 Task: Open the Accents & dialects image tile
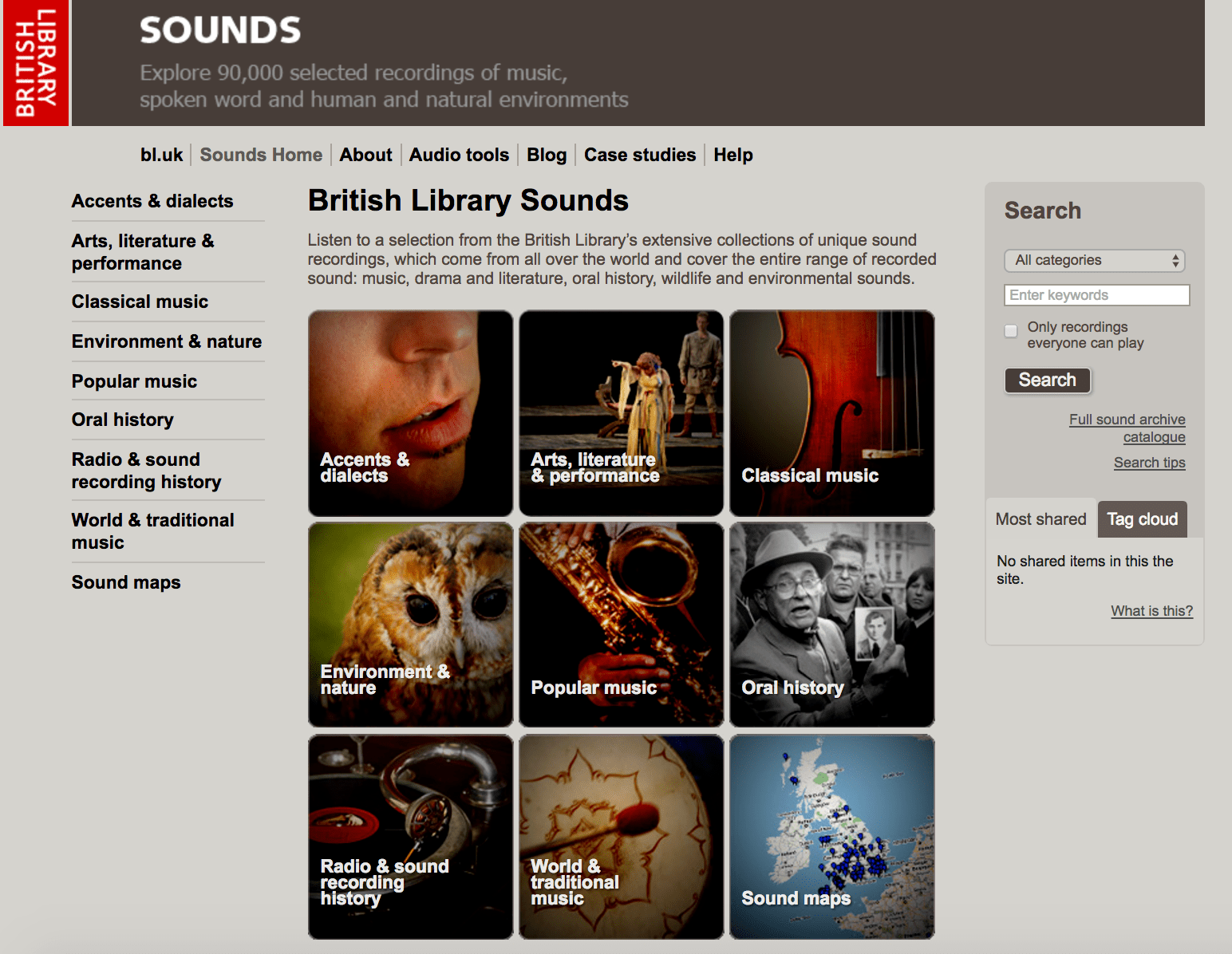point(410,413)
